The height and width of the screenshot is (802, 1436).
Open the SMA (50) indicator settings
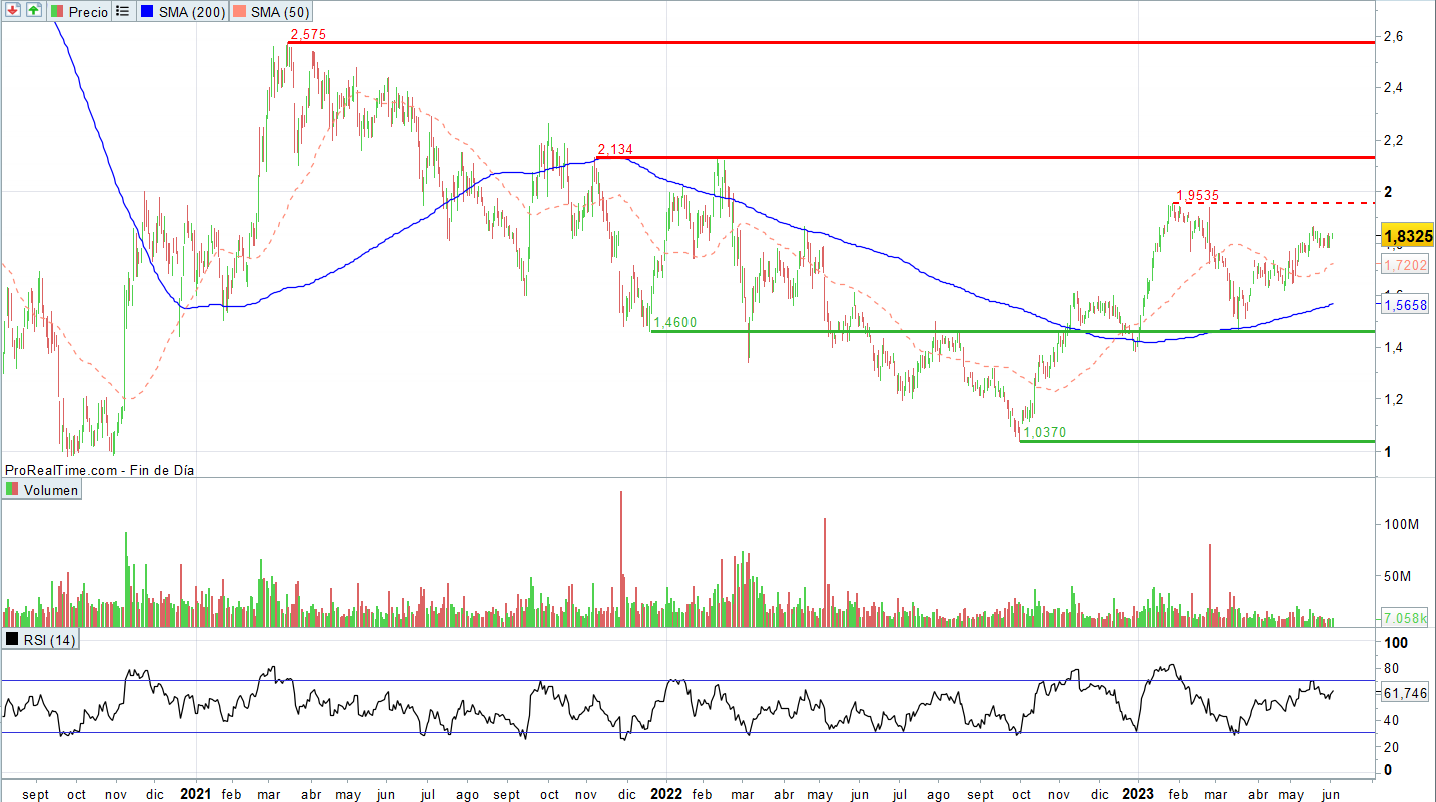(270, 11)
